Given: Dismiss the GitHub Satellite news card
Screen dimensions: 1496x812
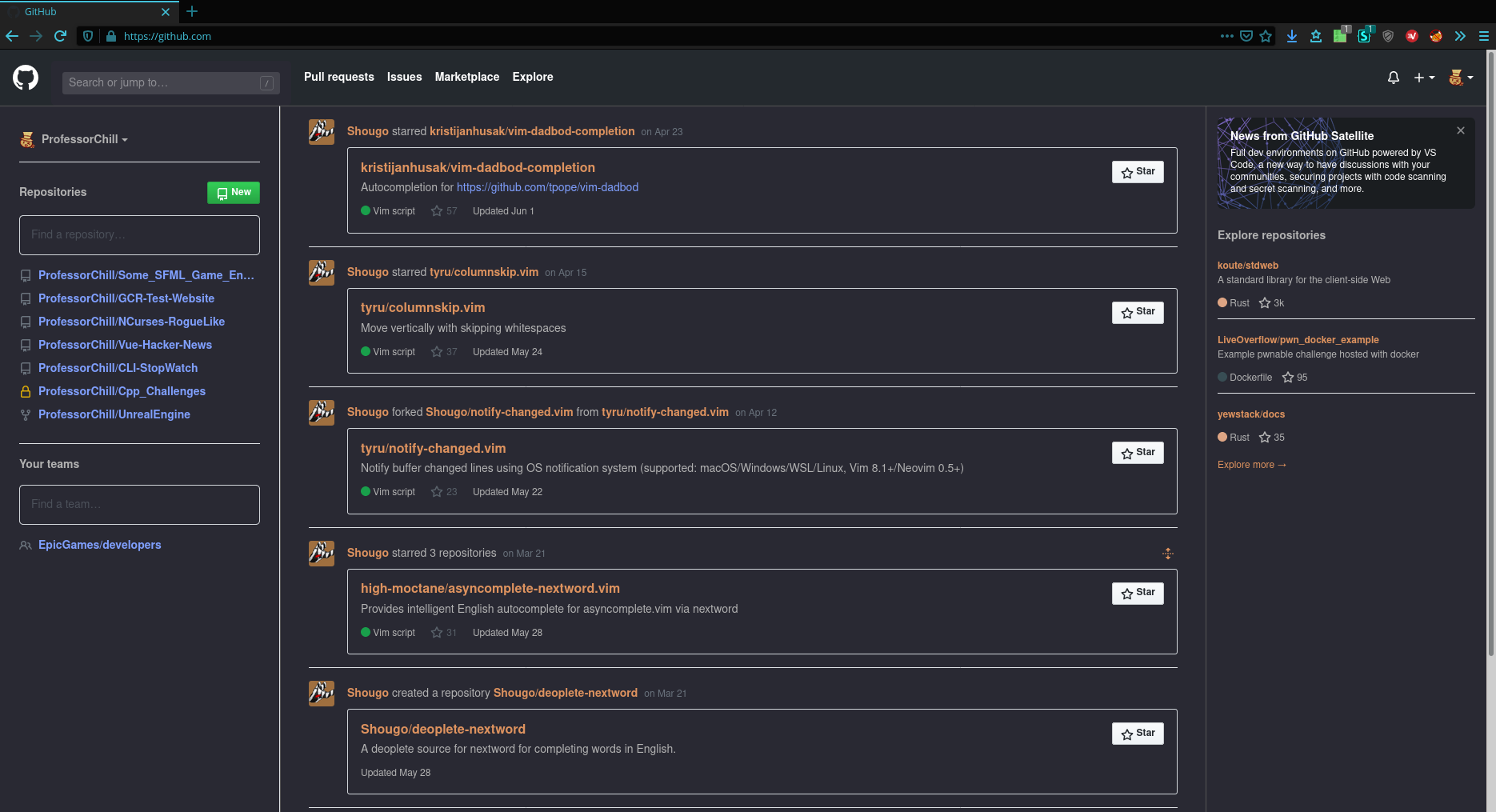Looking at the screenshot, I should point(1461,130).
